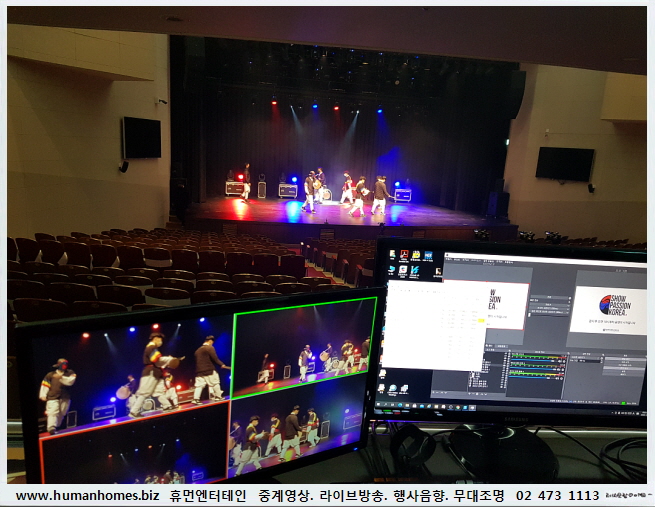The height and width of the screenshot is (507, 655).
Task: Open the red Adobe PDF desktop icon
Action: tap(404, 254)
